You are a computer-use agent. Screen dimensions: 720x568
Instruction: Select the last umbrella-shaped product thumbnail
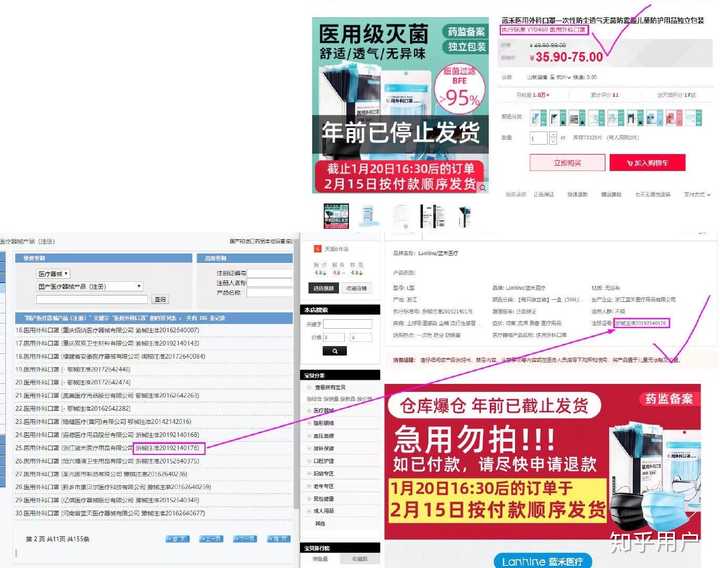click(464, 216)
